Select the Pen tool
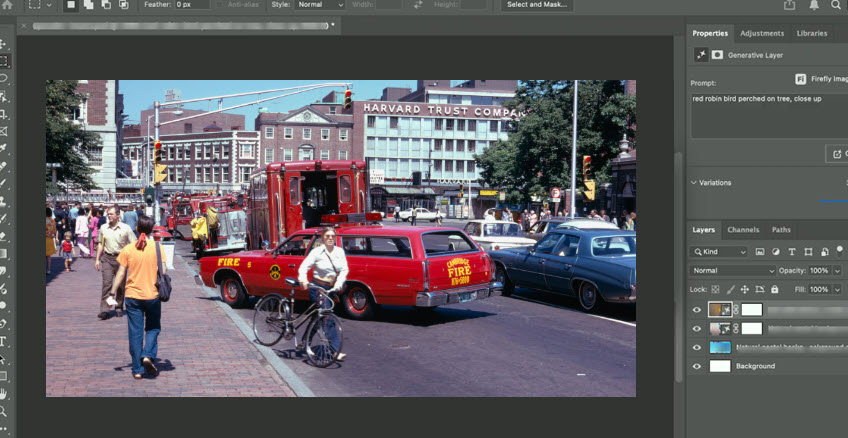The width and height of the screenshot is (848, 438). pyautogui.click(x=3, y=323)
